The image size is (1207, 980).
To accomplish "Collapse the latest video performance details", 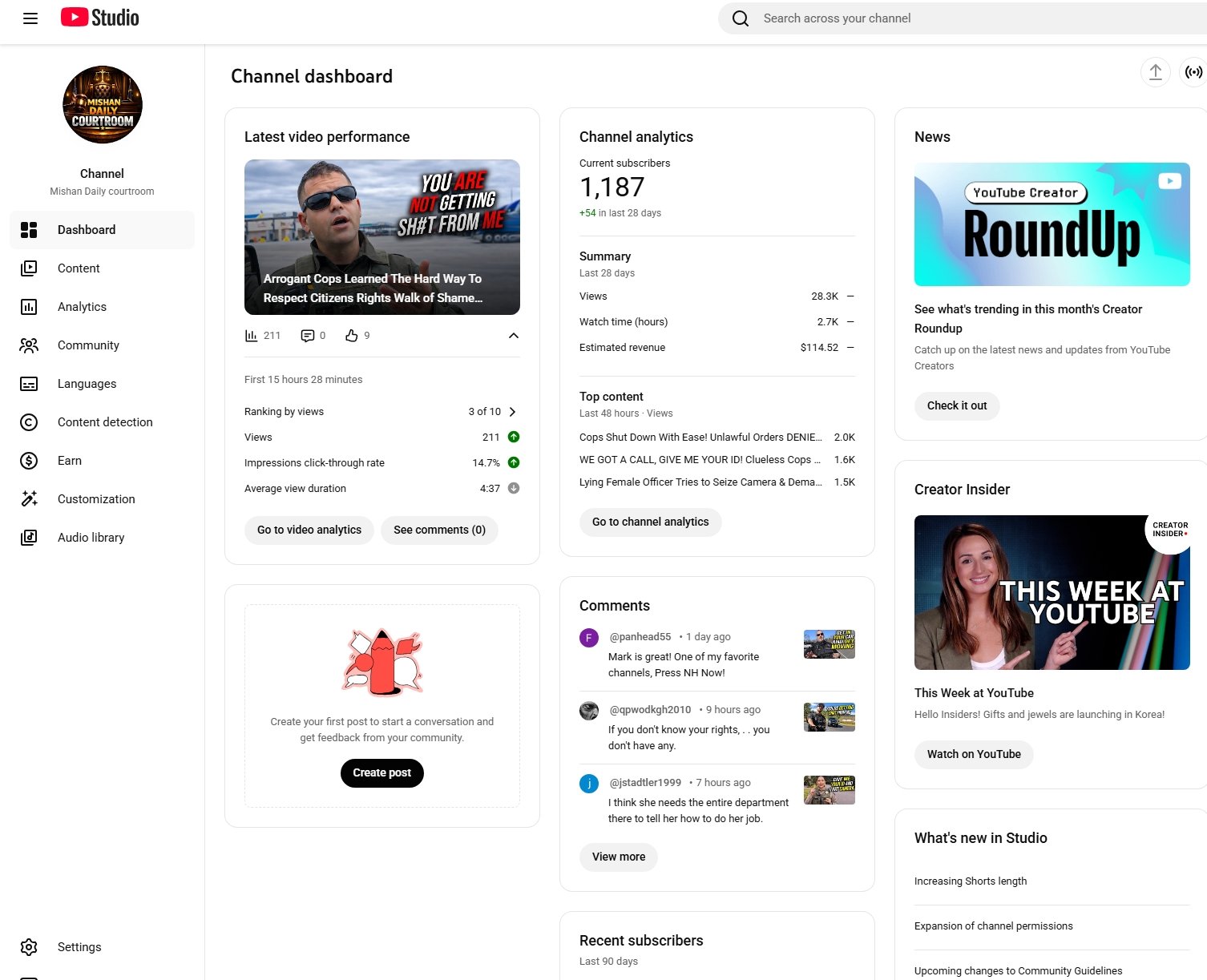I will coord(514,336).
